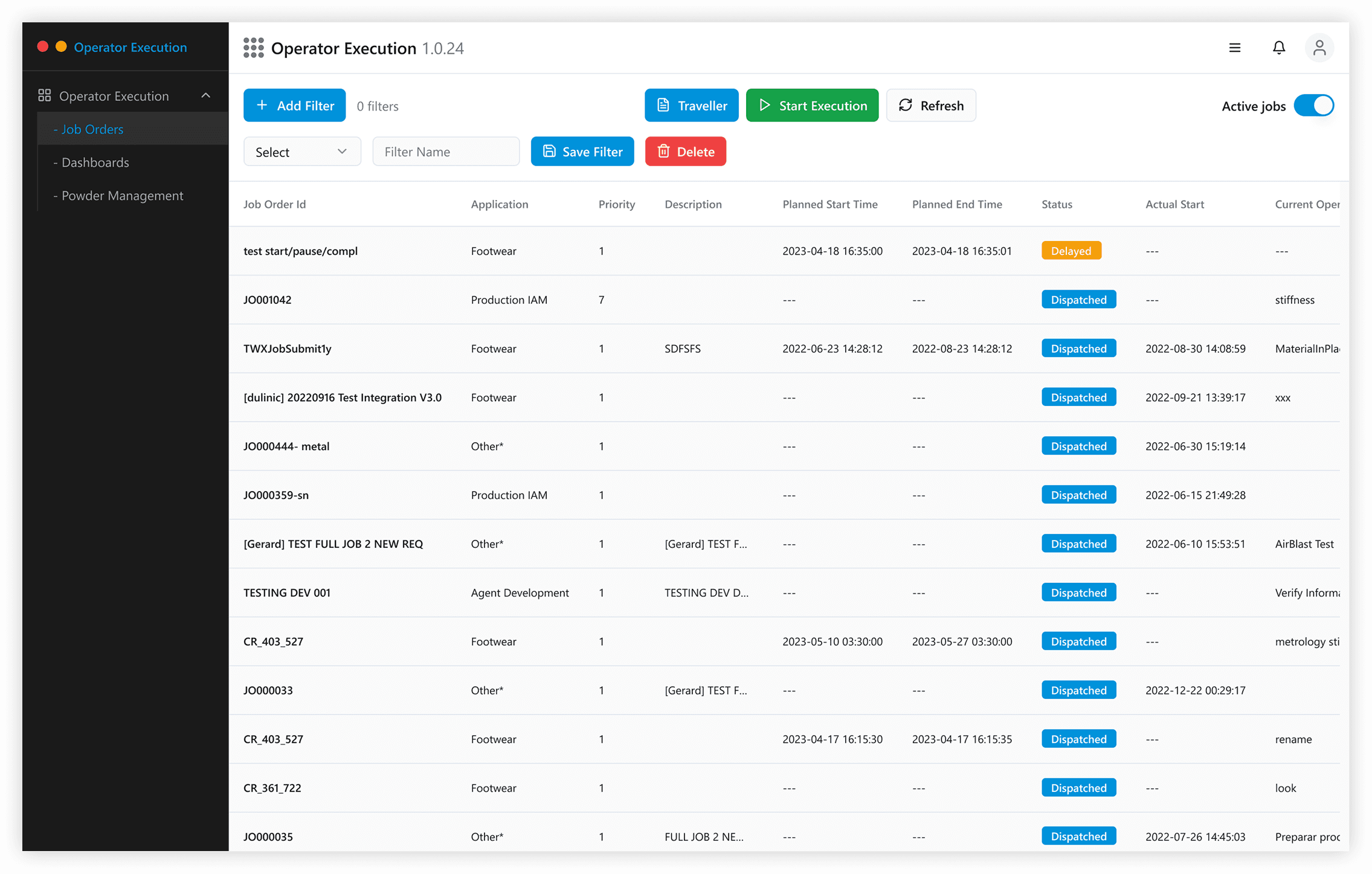Open the Powder Management menu item
The width and height of the screenshot is (1372, 874).
[122, 195]
